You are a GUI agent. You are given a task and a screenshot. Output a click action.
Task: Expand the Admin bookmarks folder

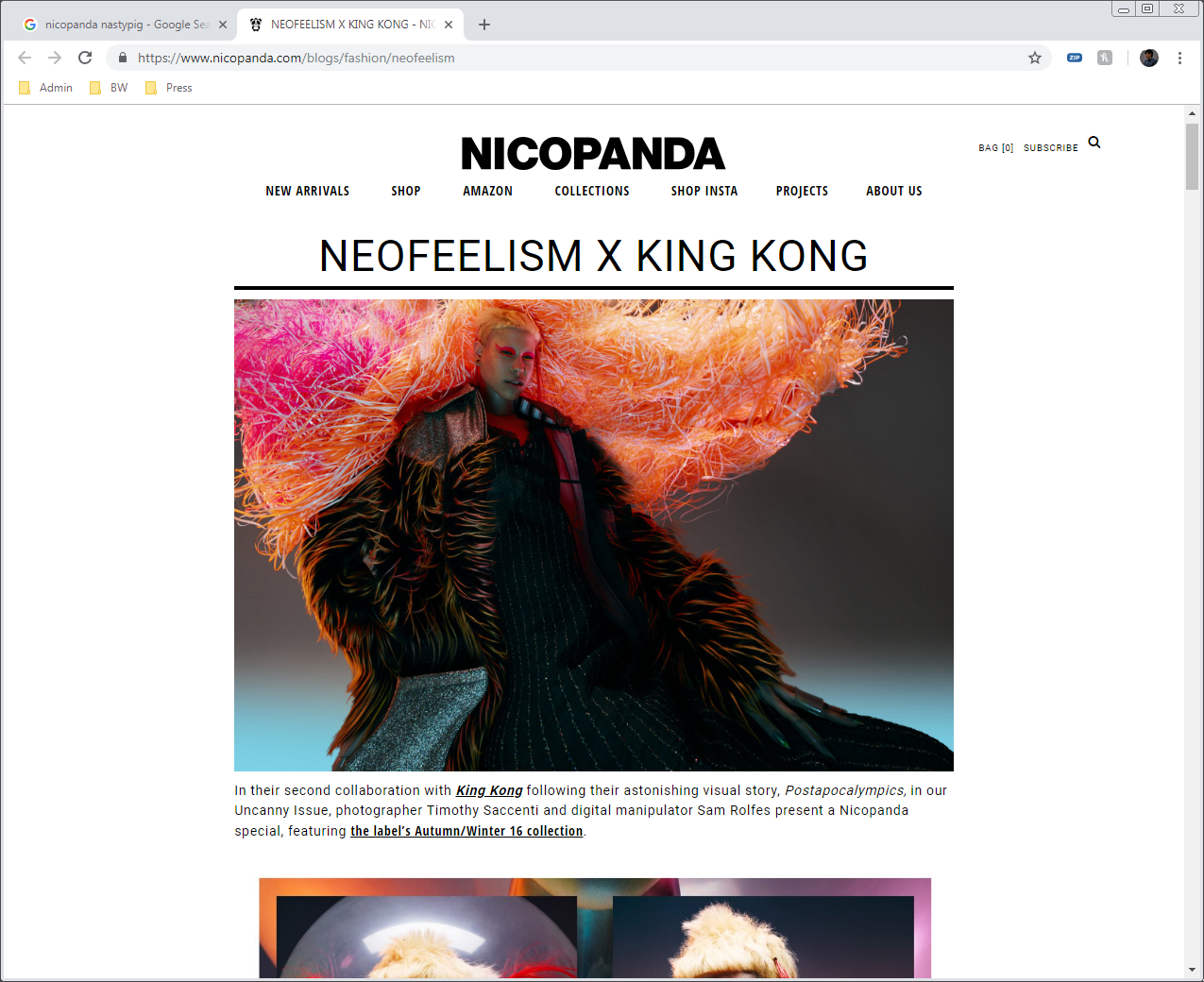(45, 87)
